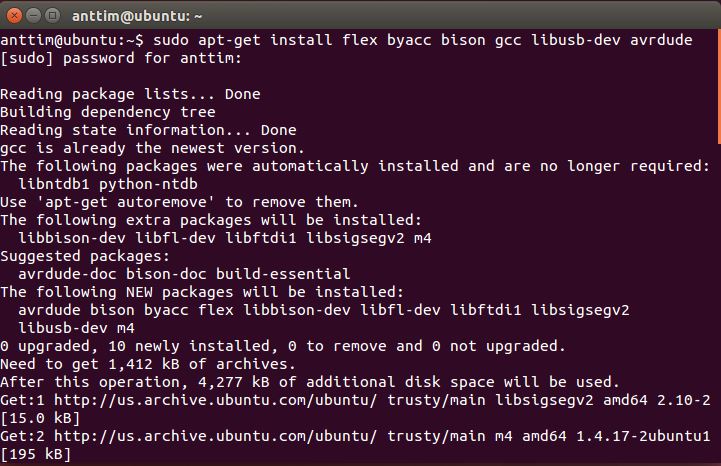721x466 pixels.
Task: Click 'gcc is already the newest version' line
Action: coord(152,148)
